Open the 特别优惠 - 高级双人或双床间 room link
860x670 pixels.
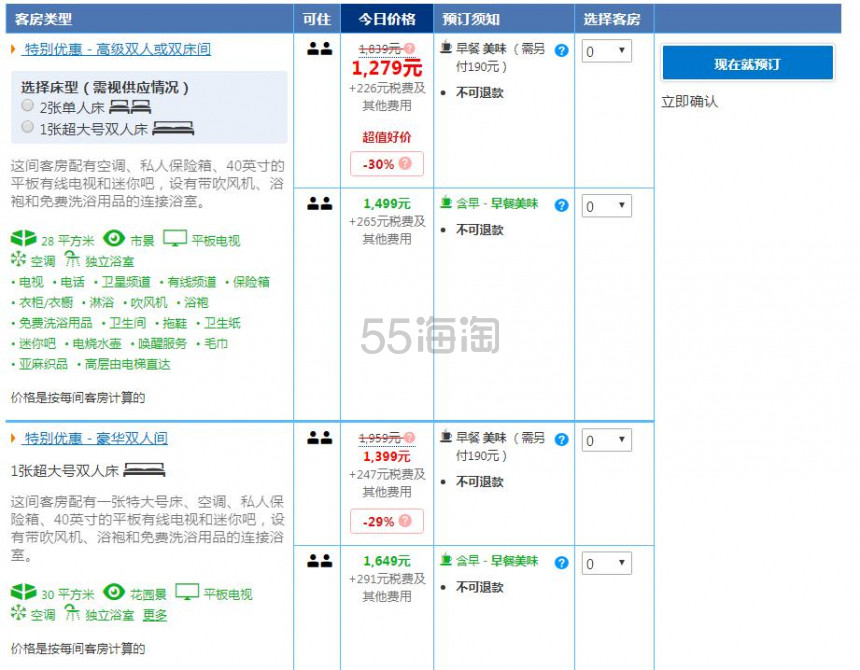118,49
